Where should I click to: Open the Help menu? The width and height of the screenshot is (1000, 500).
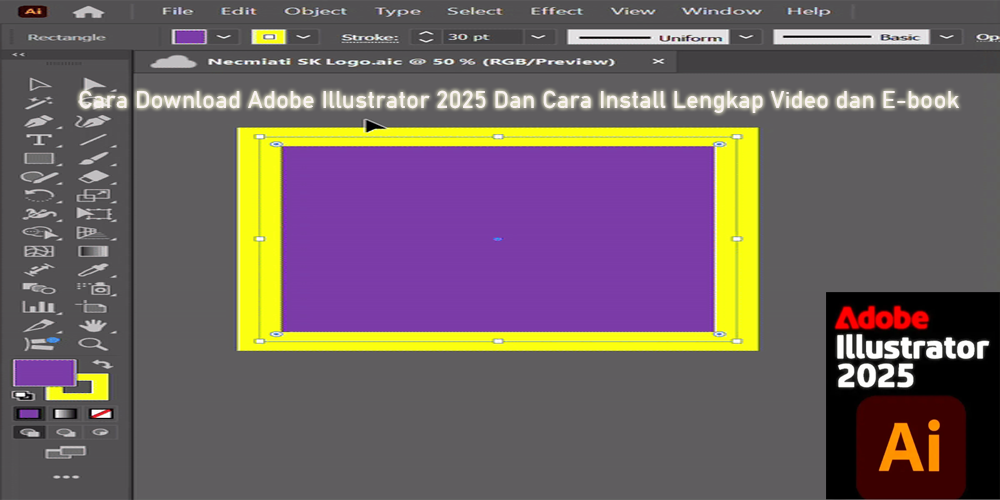(809, 11)
